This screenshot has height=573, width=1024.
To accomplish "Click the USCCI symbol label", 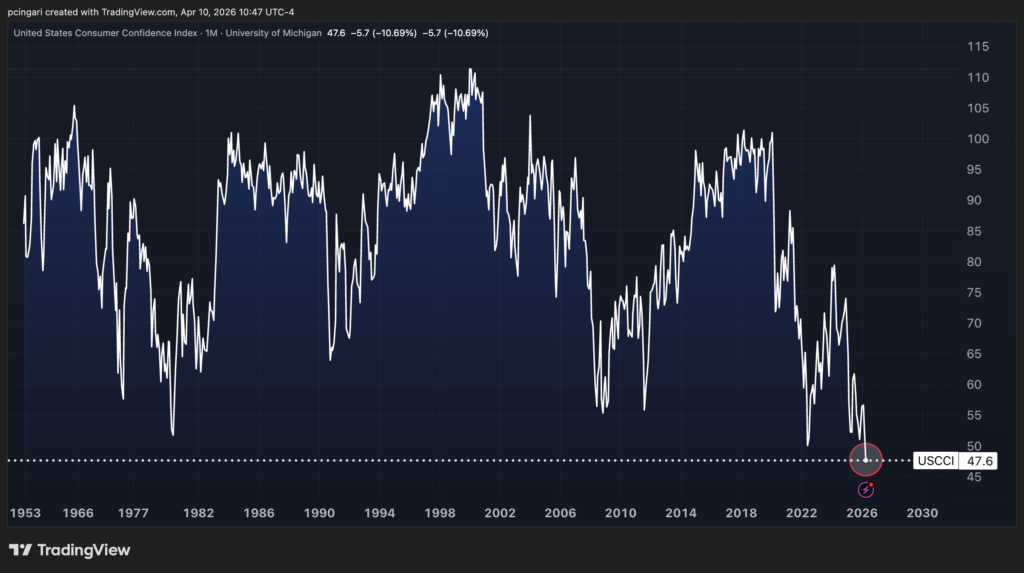I will [x=937, y=461].
